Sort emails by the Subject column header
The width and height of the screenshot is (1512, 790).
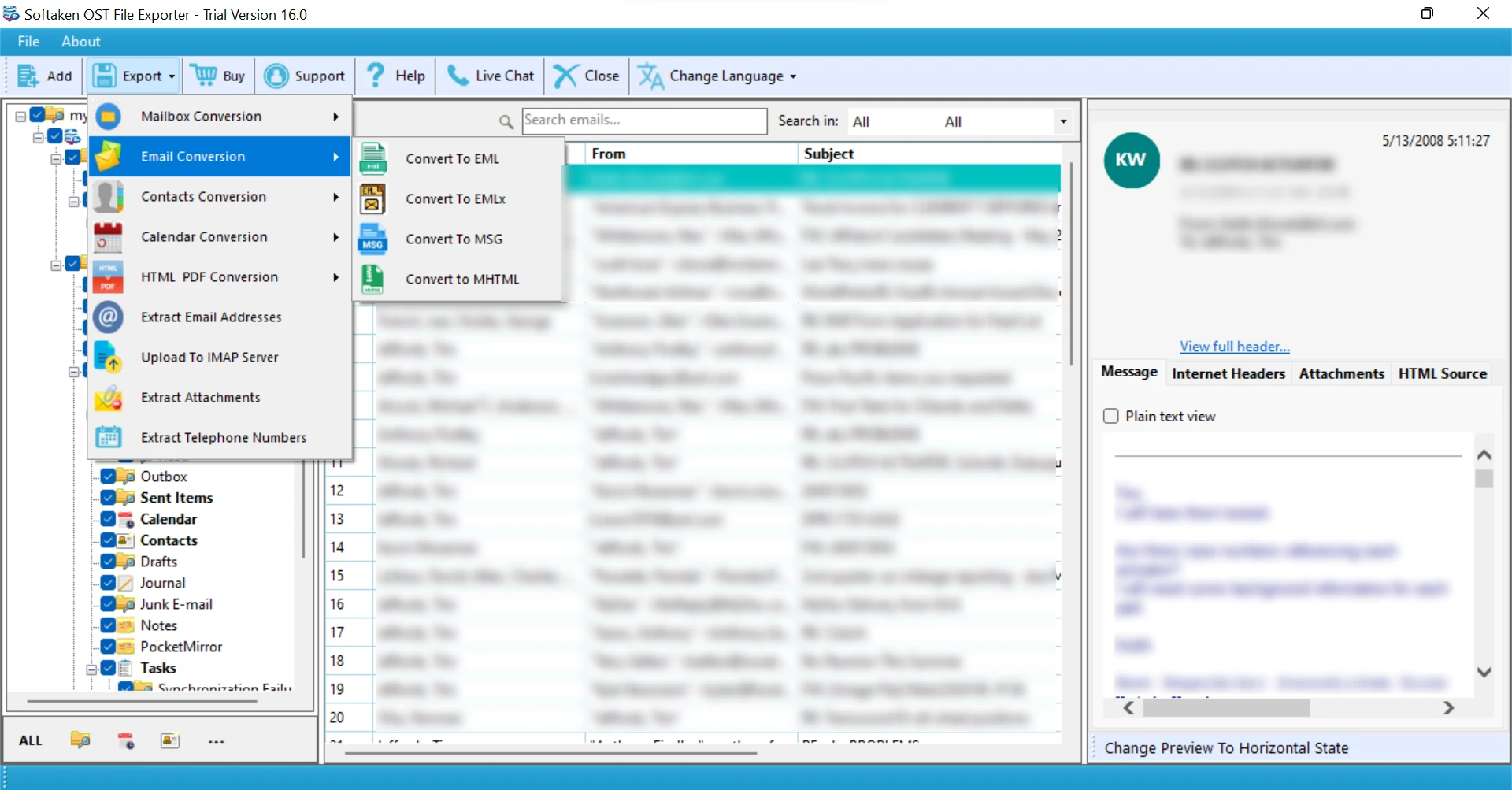coord(929,154)
